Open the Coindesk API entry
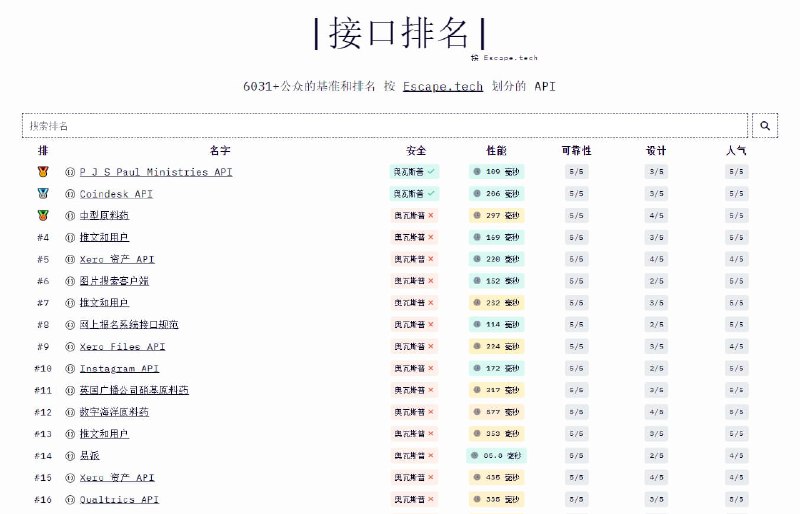The height and width of the screenshot is (514, 800). tap(116, 194)
